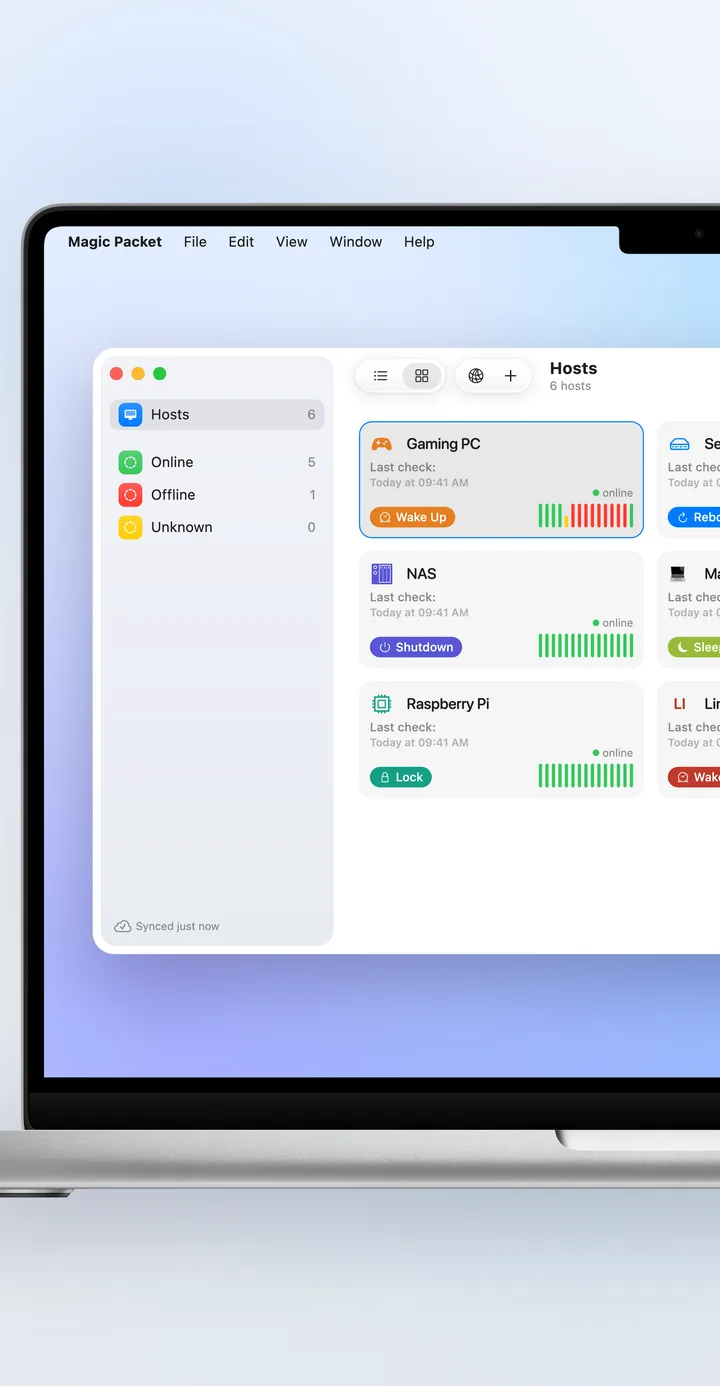
Task: Click the Gaming PC online status label
Action: pos(613,493)
